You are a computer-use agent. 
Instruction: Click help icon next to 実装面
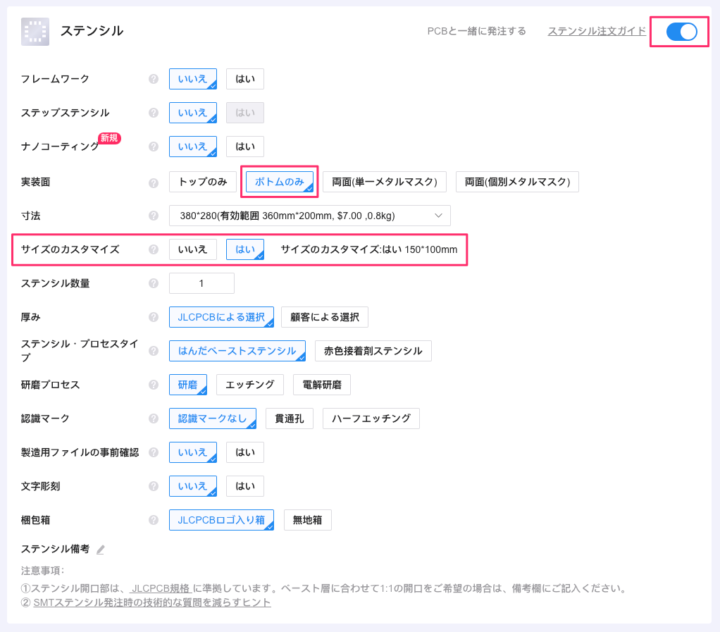tap(154, 182)
